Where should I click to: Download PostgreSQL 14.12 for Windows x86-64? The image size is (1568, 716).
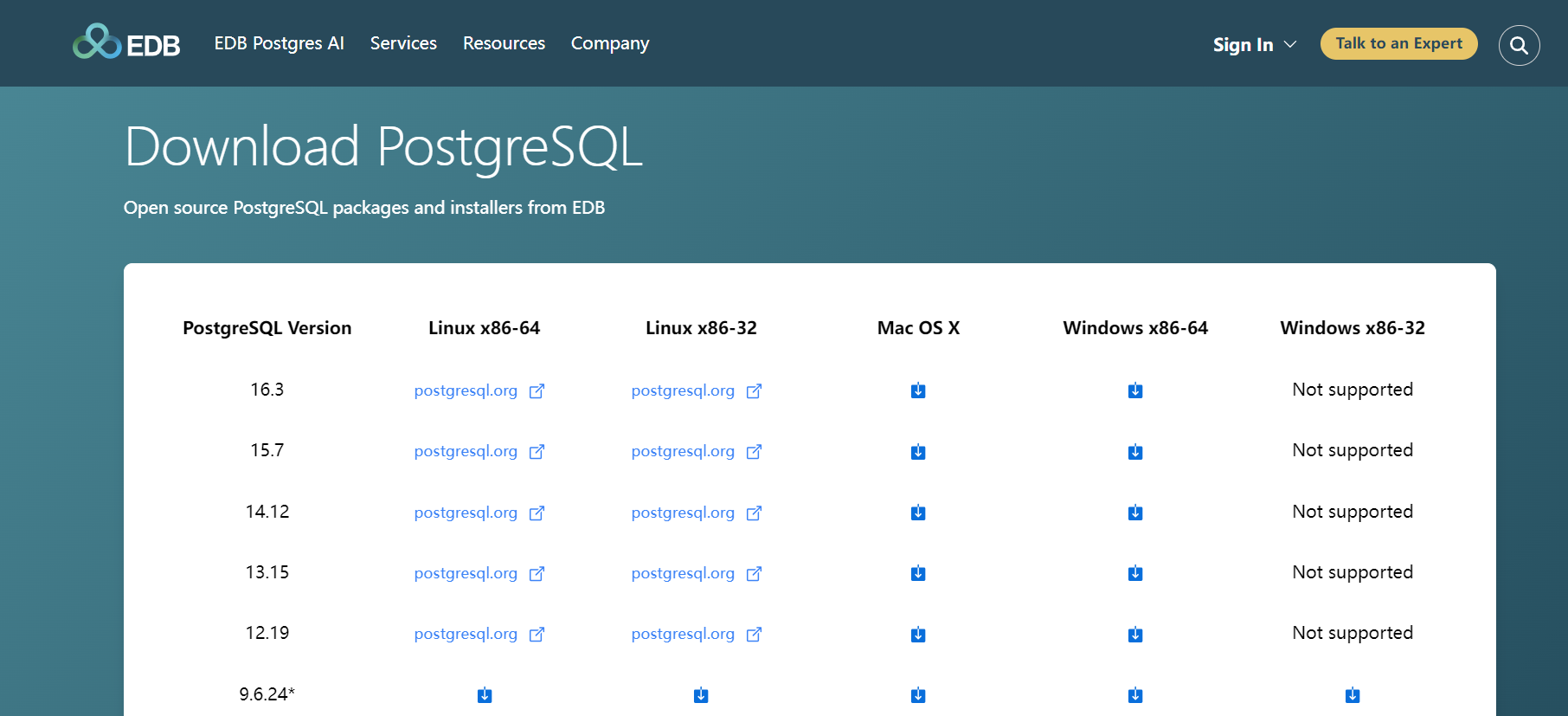pyautogui.click(x=1135, y=513)
